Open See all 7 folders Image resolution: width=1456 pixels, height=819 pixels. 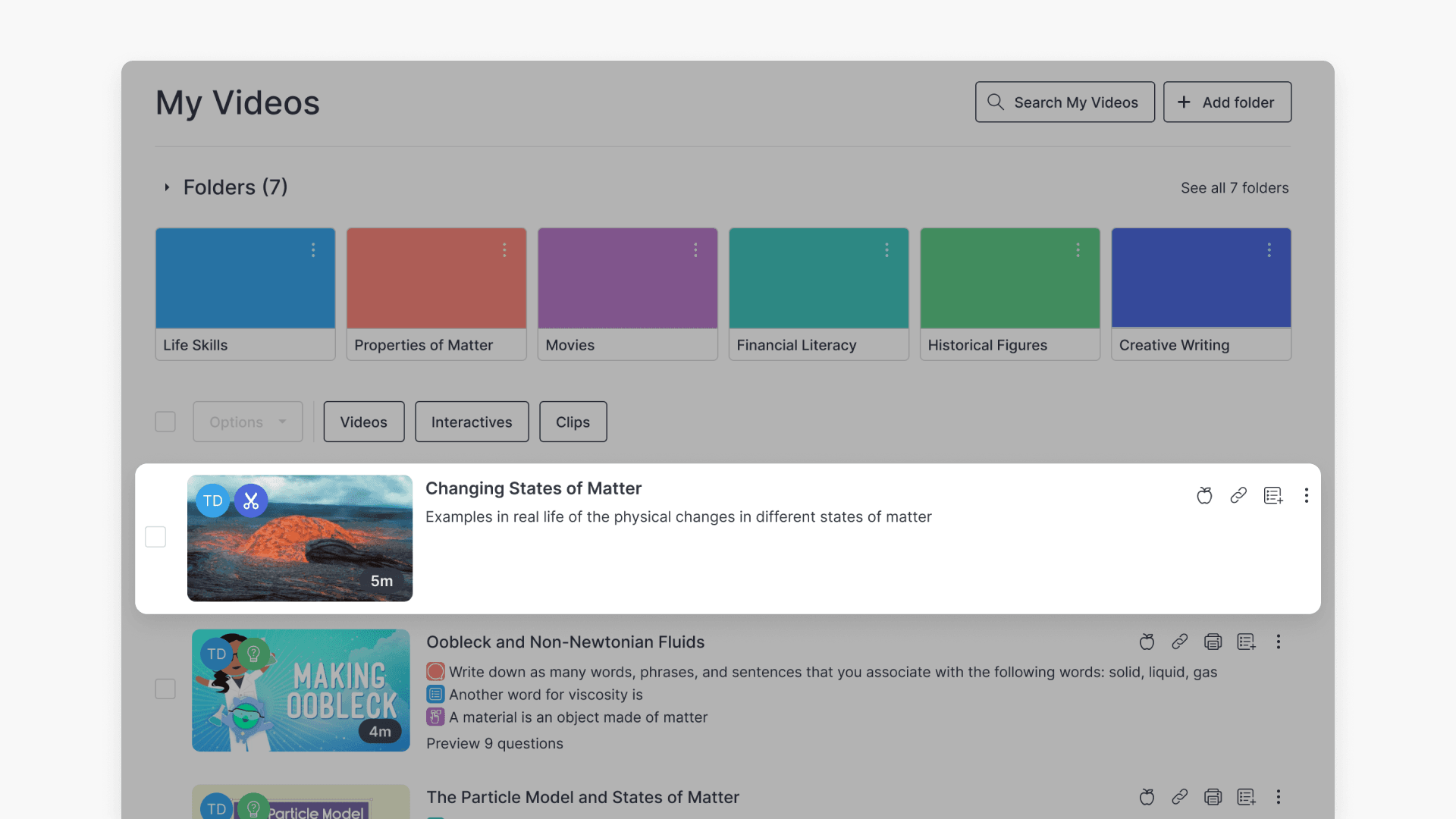pyautogui.click(x=1234, y=187)
